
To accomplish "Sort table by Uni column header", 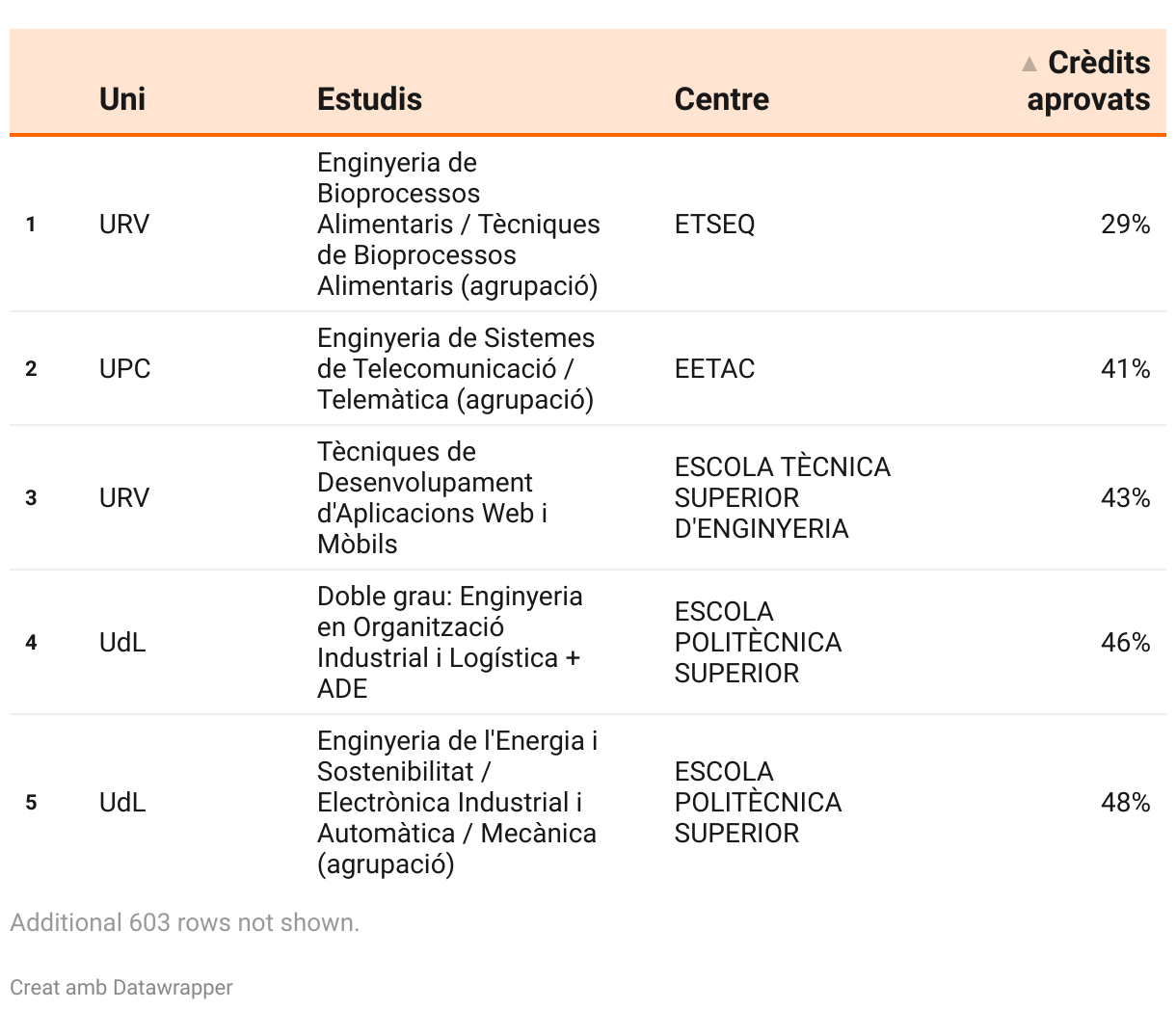I will (x=122, y=98).
